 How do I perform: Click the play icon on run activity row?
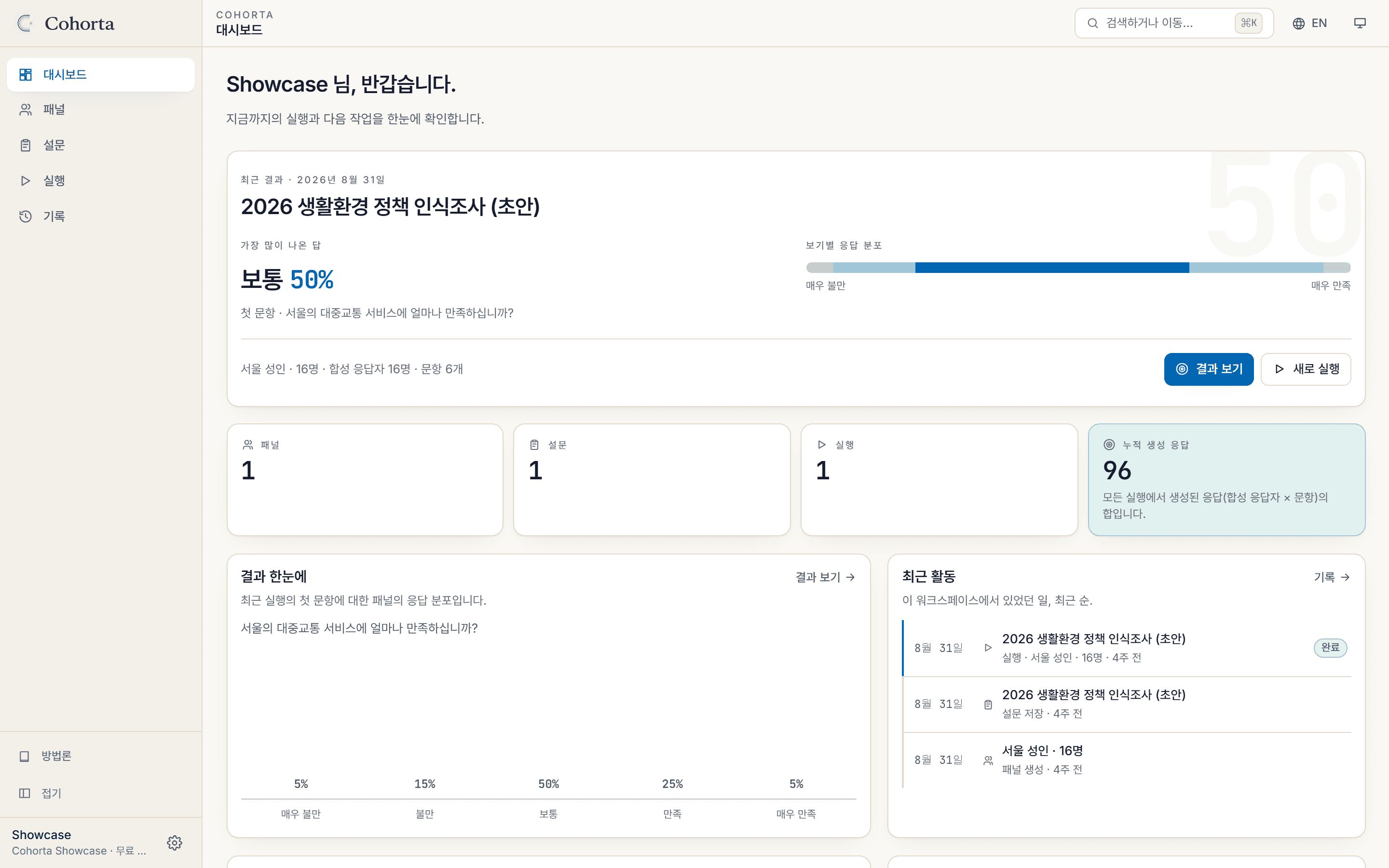(x=988, y=648)
